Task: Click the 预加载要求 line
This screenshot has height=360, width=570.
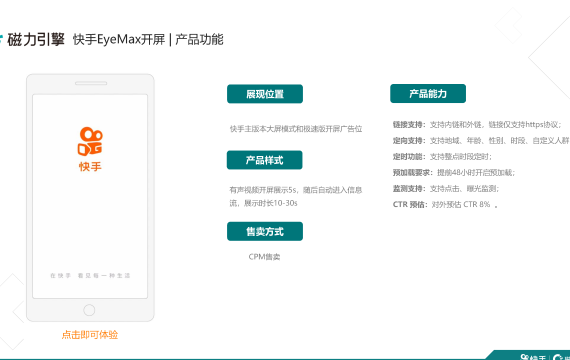Action: click(454, 173)
